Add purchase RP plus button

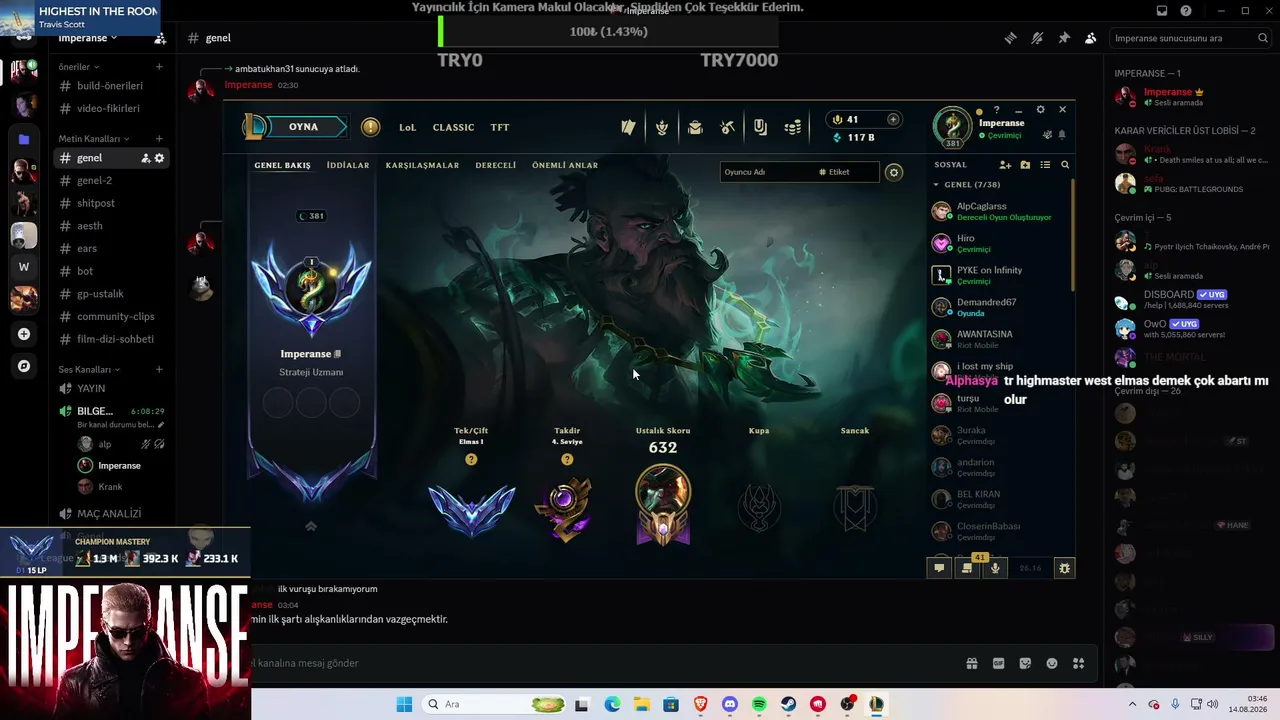(x=893, y=119)
